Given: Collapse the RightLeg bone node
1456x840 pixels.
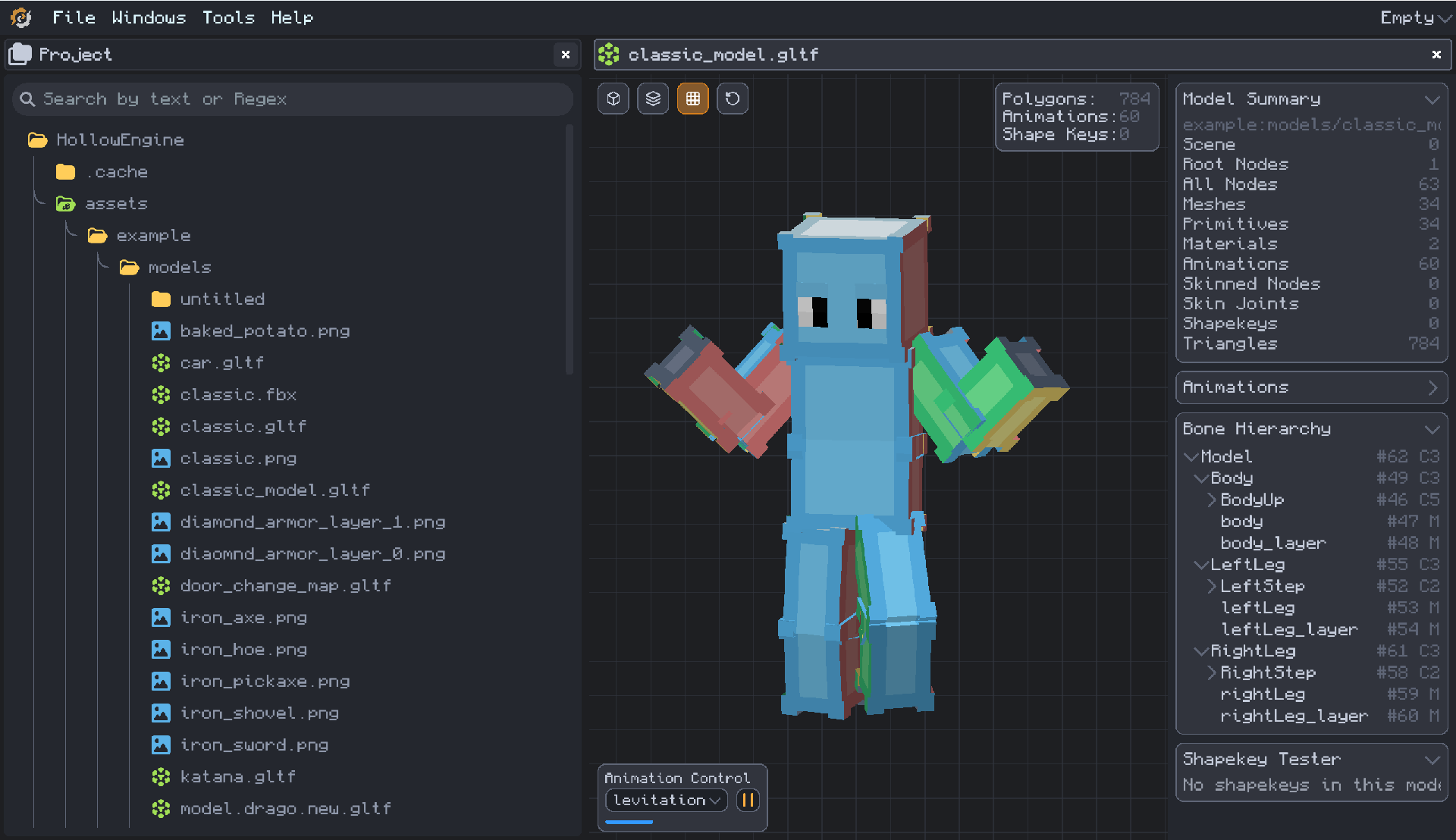Looking at the screenshot, I should pyautogui.click(x=1201, y=651).
